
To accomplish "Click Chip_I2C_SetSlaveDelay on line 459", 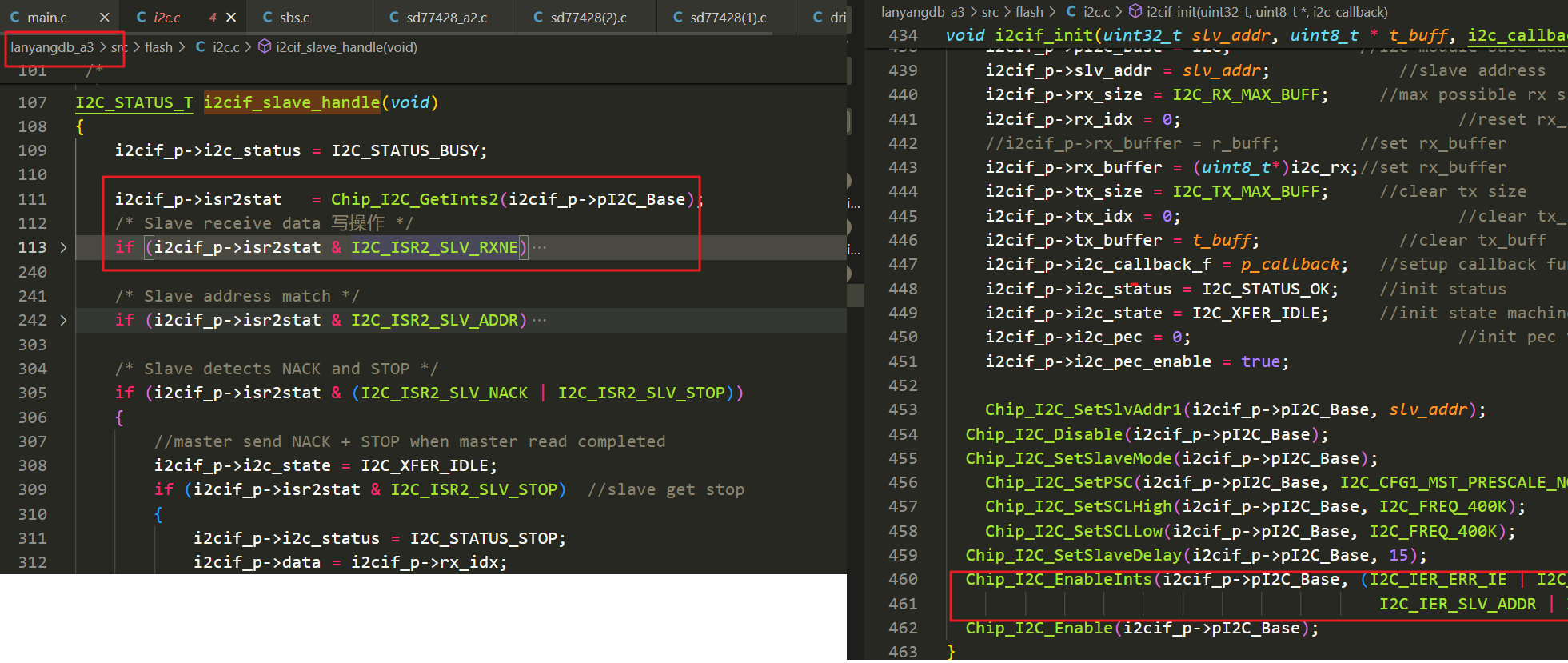I will (x=1074, y=555).
